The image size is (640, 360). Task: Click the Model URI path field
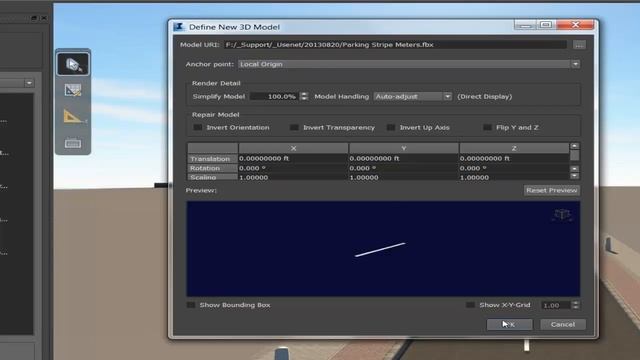point(395,45)
